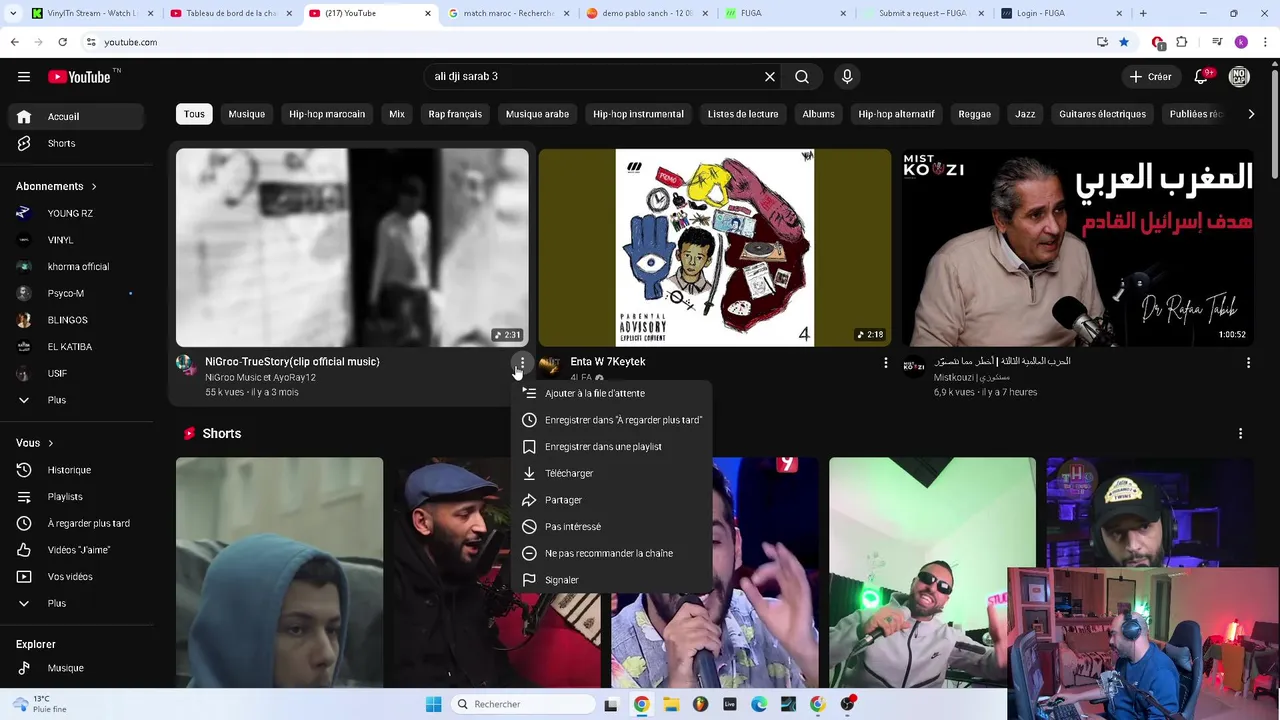Select the Hip-hop instrumental chip
Viewport: 1280px width, 720px height.
(x=638, y=114)
